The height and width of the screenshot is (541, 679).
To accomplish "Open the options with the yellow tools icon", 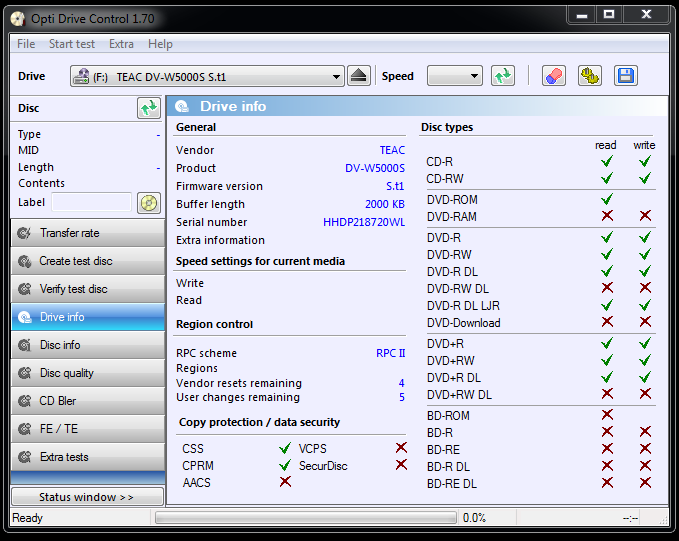I will click(590, 76).
